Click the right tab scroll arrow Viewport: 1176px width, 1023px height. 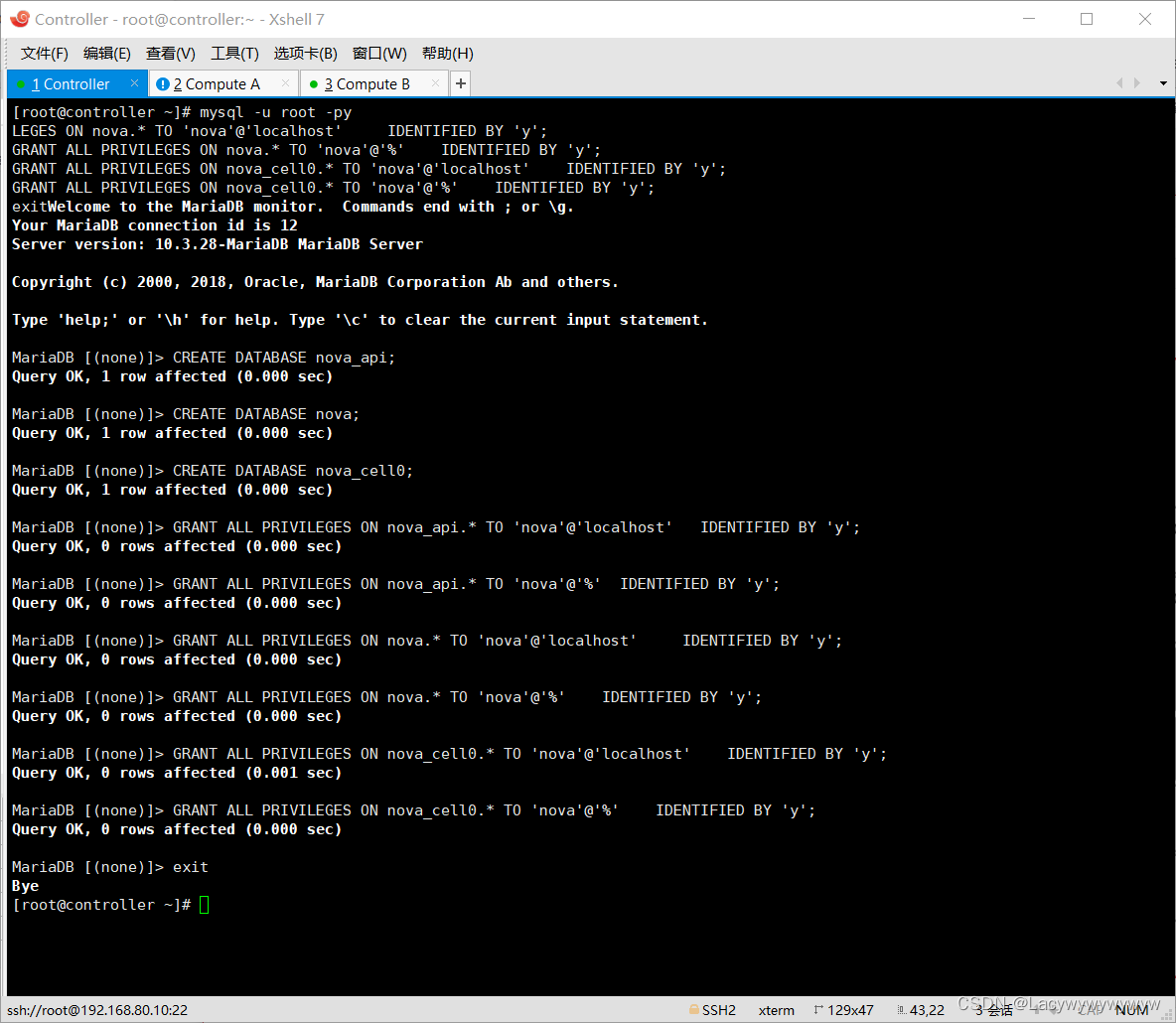click(x=1136, y=83)
